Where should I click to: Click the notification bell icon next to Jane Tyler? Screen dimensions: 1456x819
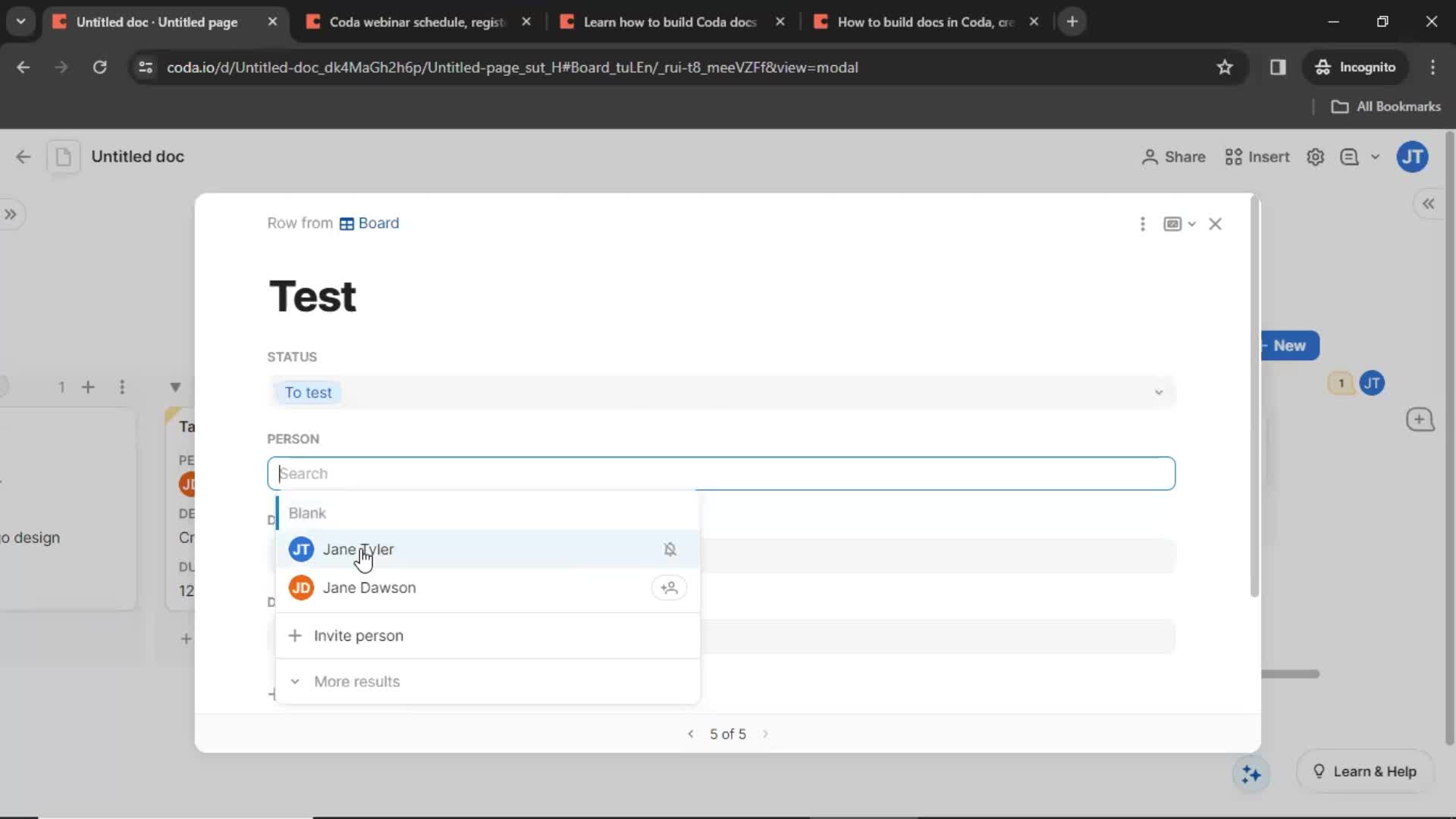(x=670, y=548)
